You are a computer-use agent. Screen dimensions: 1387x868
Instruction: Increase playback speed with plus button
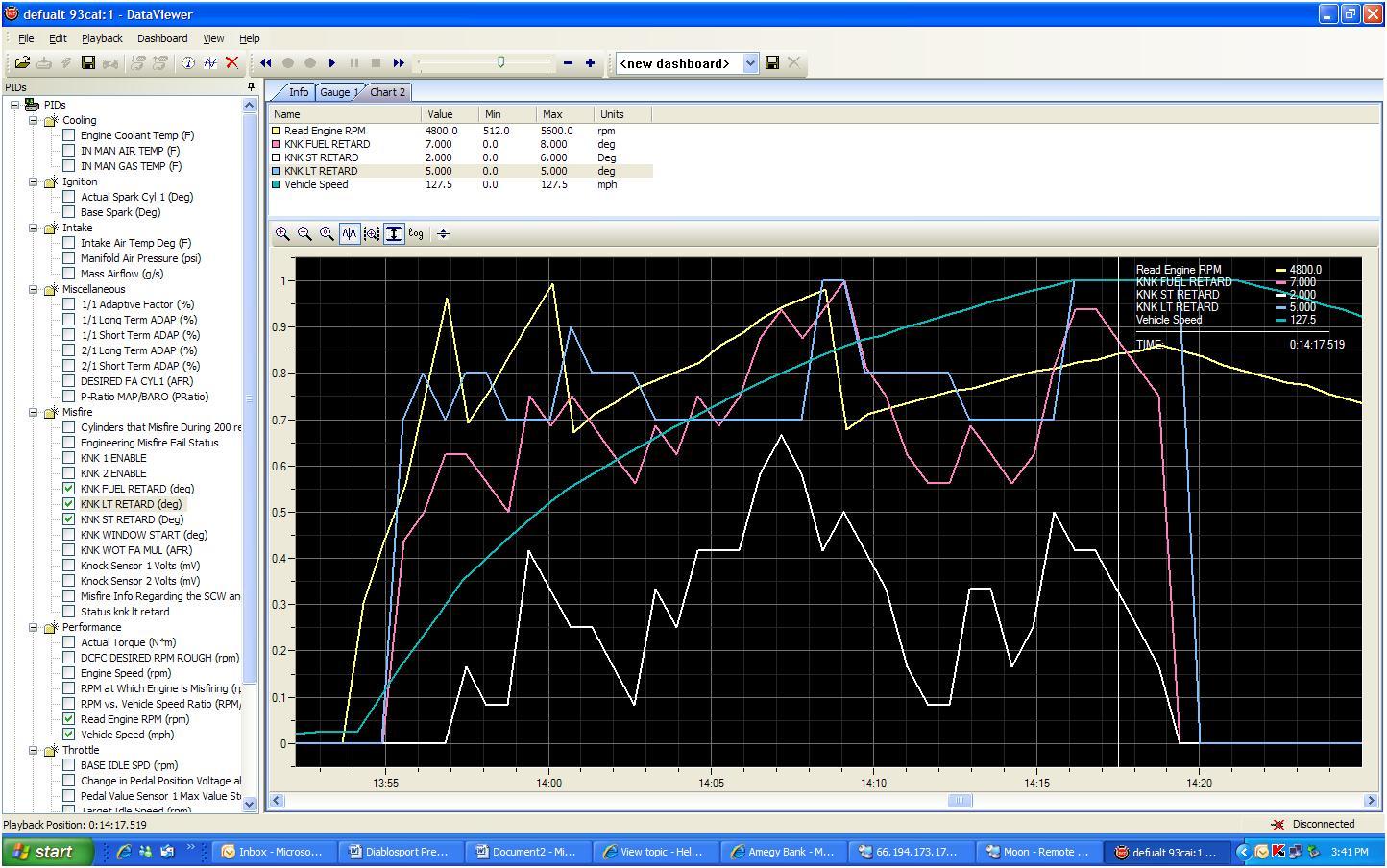point(590,63)
